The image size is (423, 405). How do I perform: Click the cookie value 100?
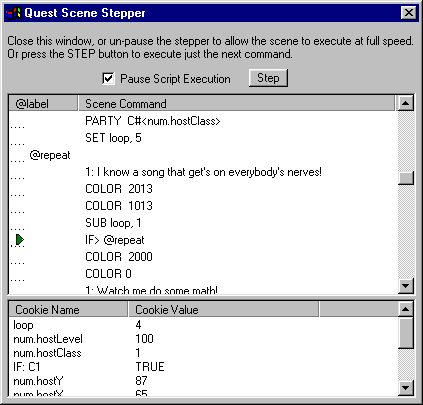(144, 339)
